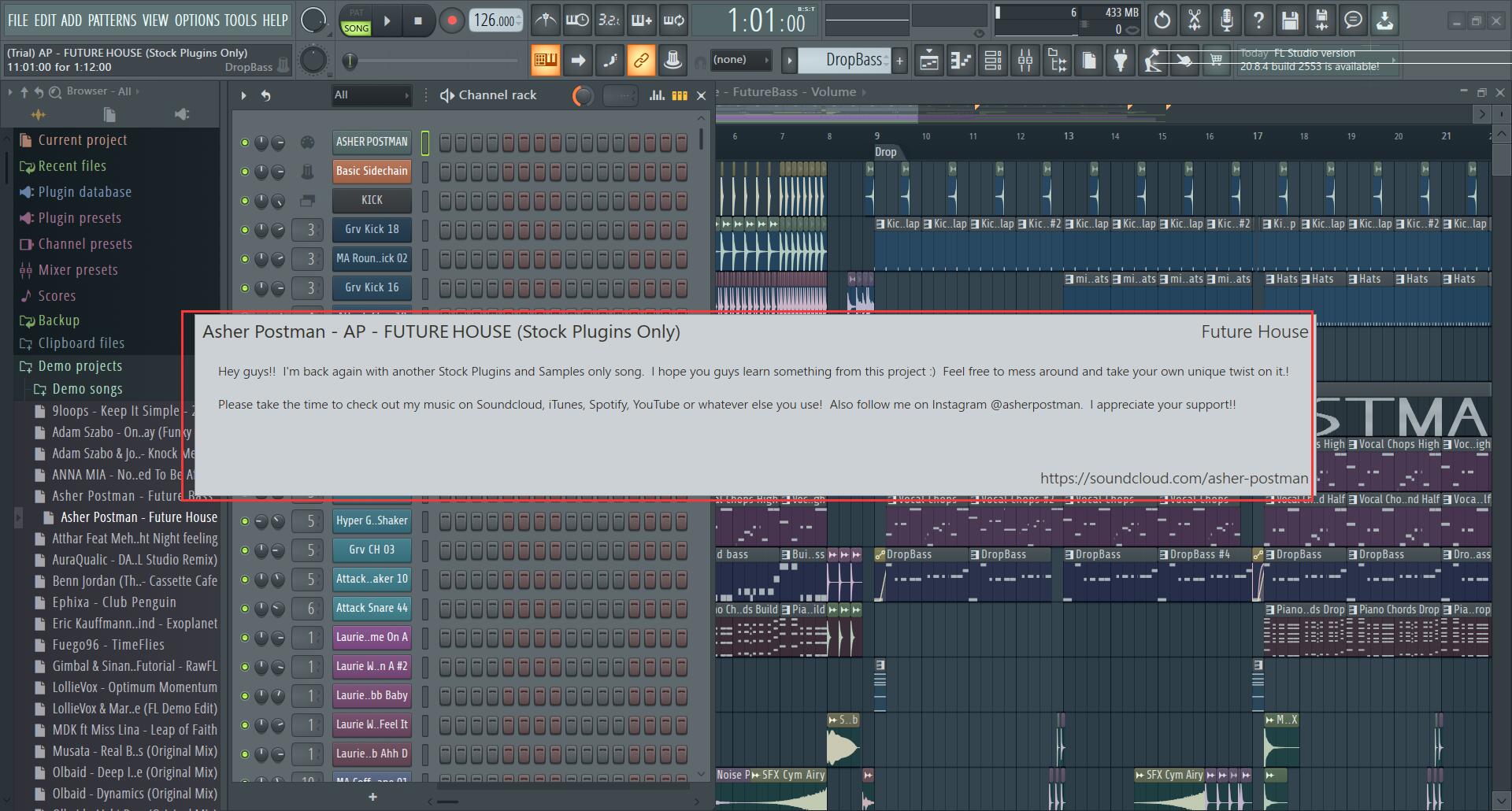This screenshot has height=811, width=1512.
Task: Open the plugin picker plug icon
Action: click(x=1121, y=60)
